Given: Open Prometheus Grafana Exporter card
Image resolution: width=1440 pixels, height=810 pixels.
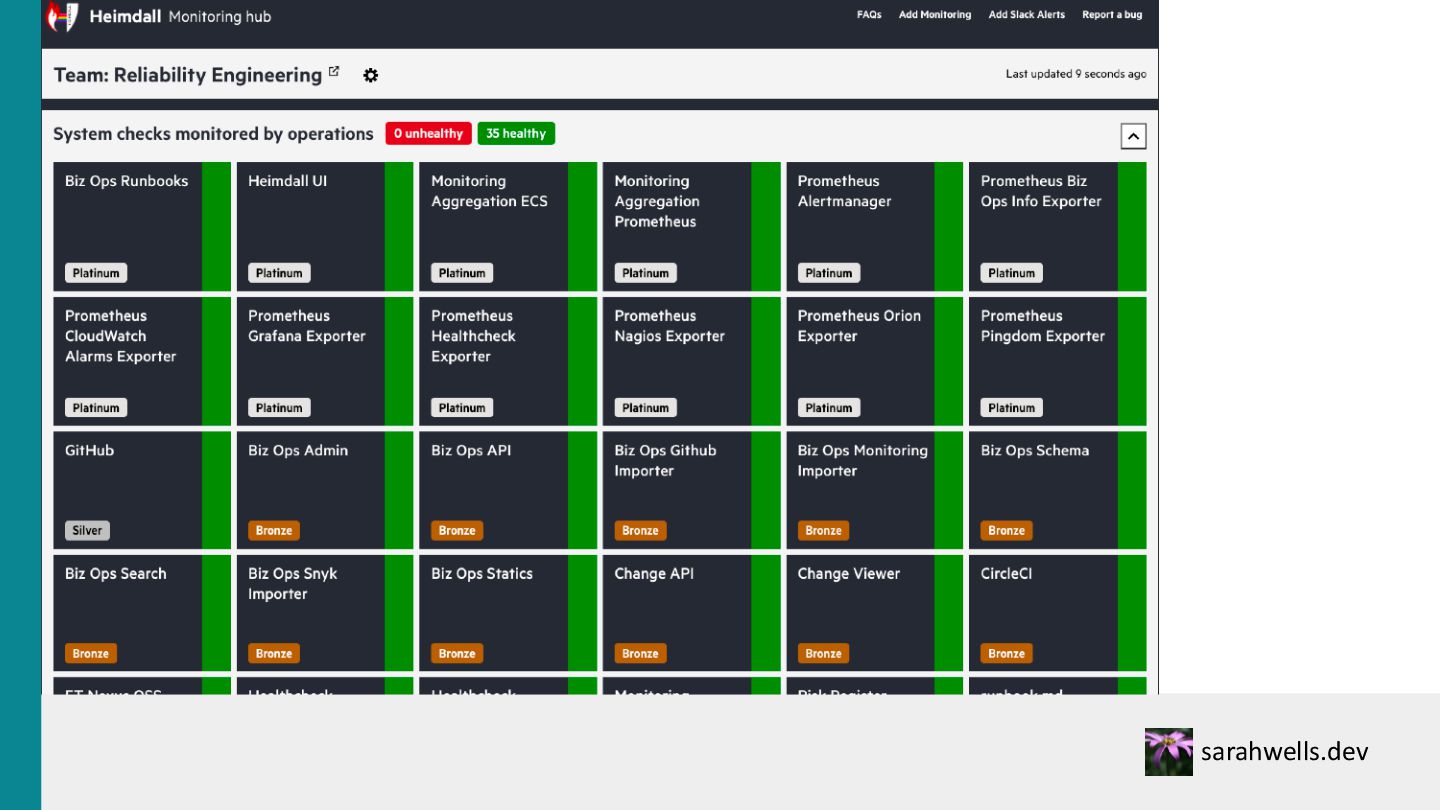Looking at the screenshot, I should coord(325,361).
